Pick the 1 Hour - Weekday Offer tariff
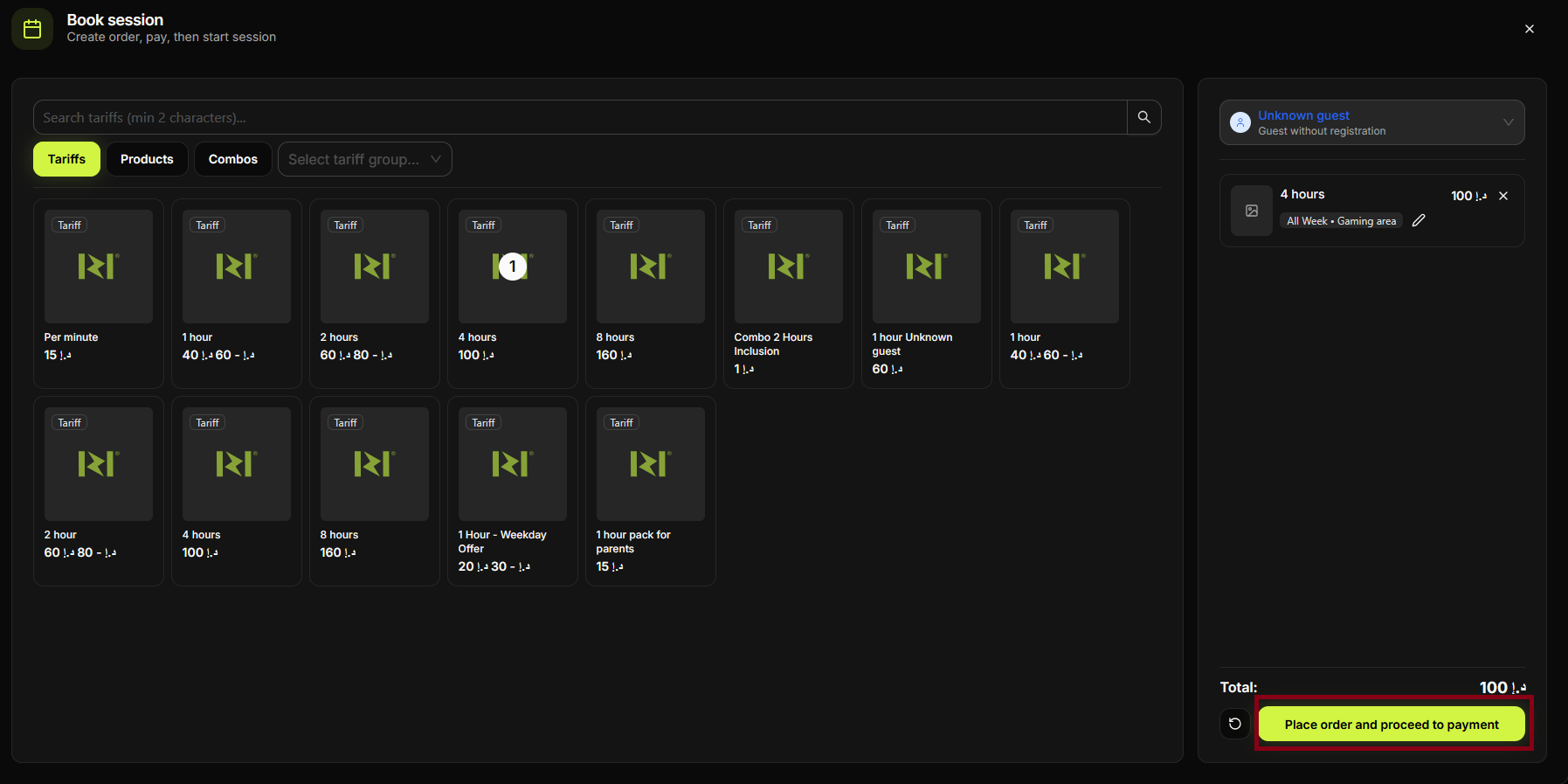The image size is (1568, 784). (x=512, y=490)
